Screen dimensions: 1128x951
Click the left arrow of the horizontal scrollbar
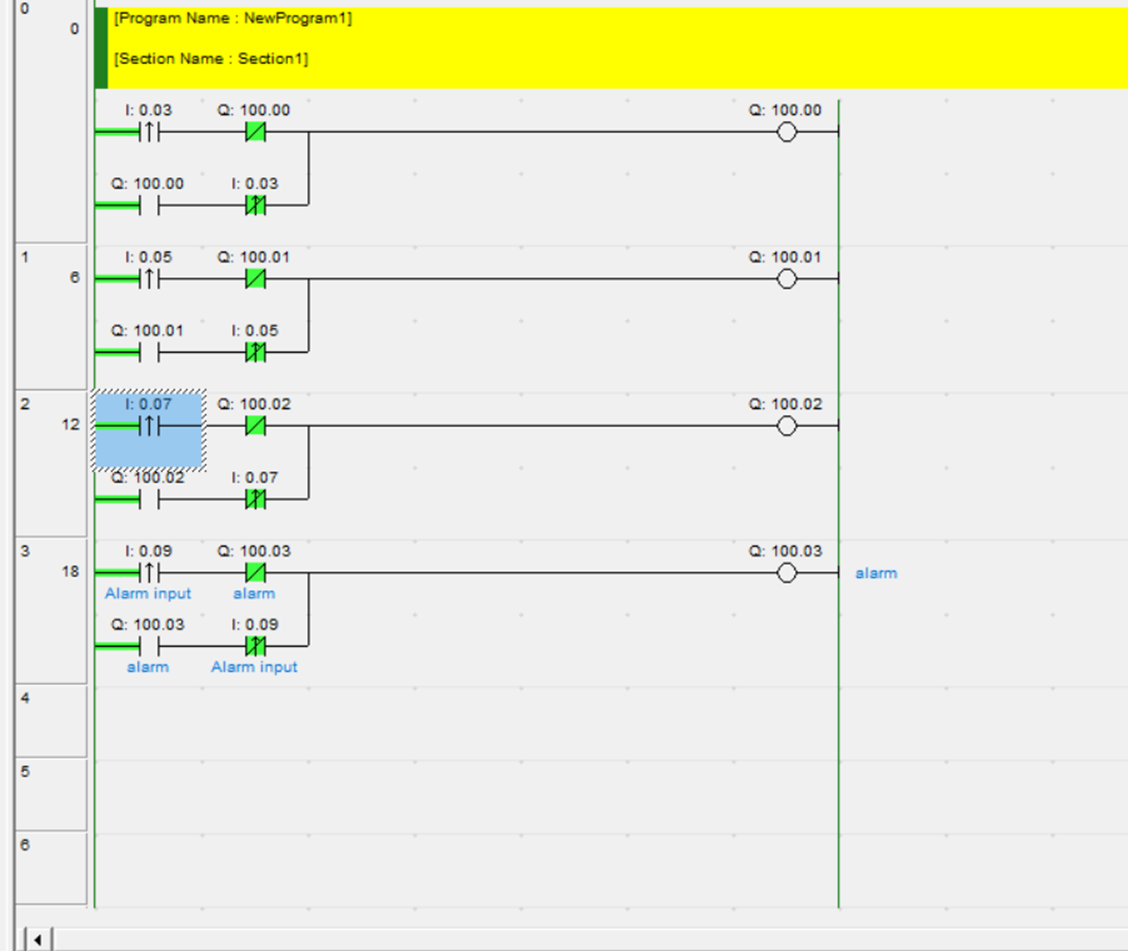point(36,938)
